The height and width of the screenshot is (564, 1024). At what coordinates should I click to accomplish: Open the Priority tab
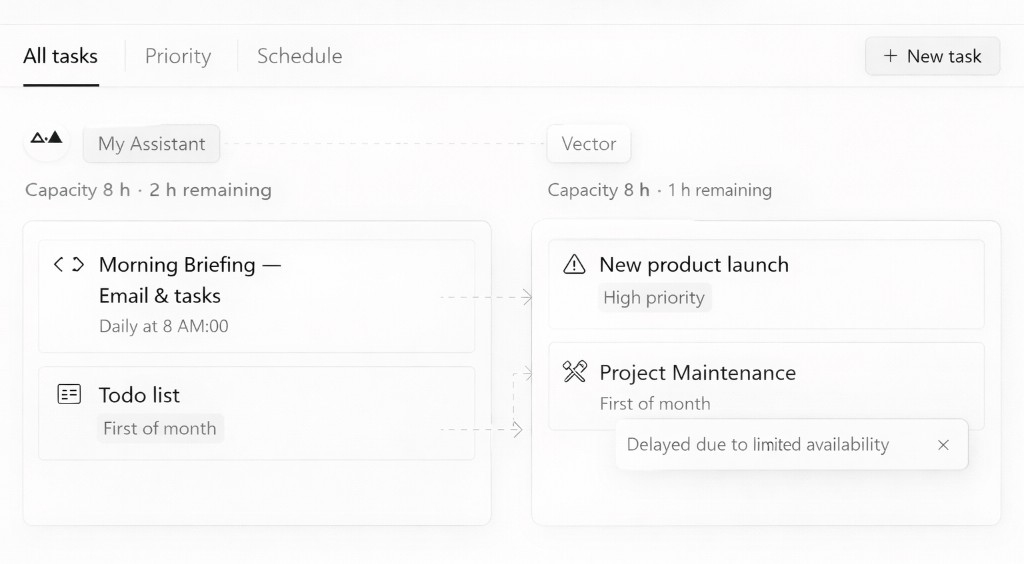click(x=178, y=56)
